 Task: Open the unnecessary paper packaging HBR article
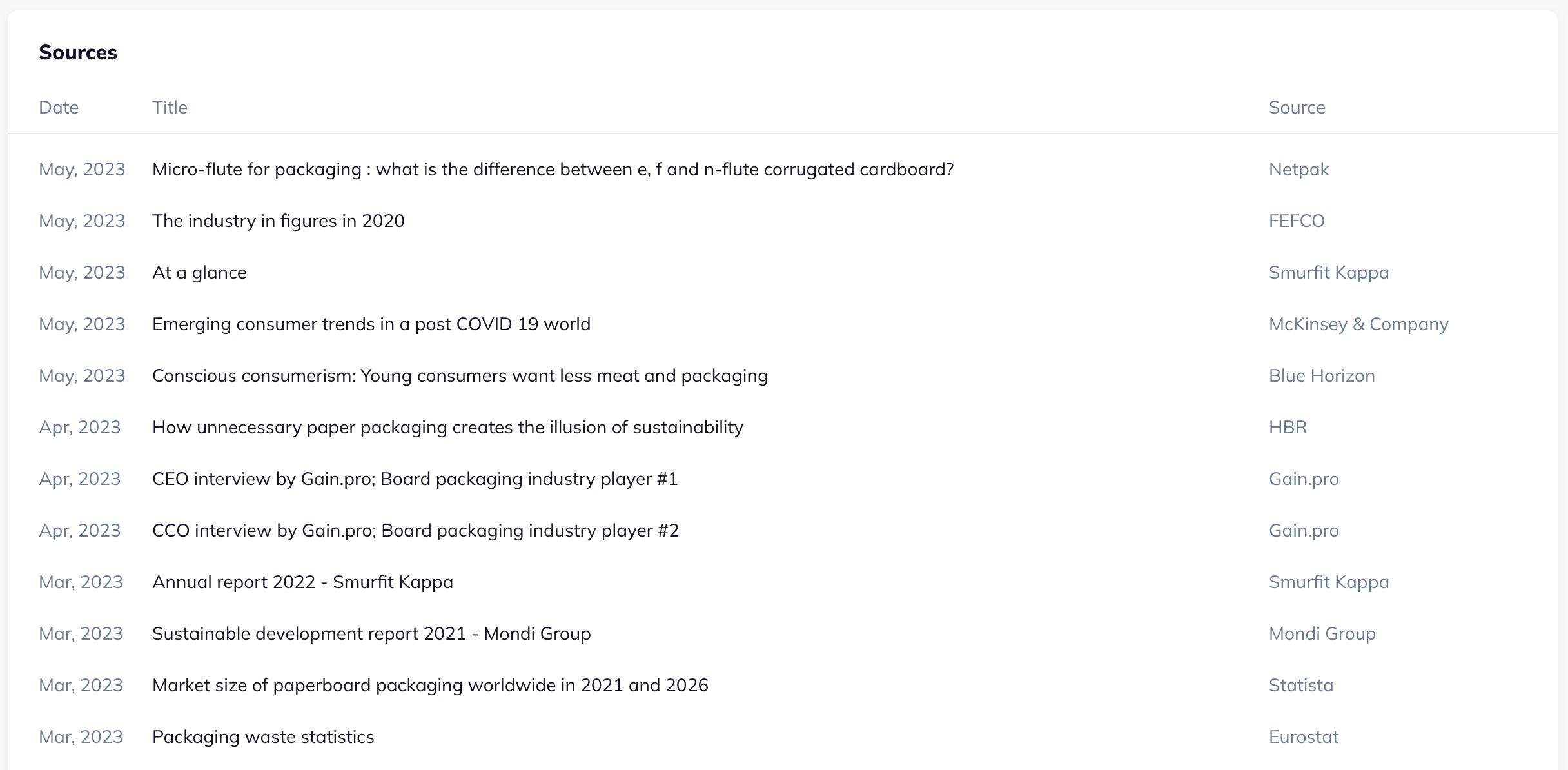[x=447, y=428]
